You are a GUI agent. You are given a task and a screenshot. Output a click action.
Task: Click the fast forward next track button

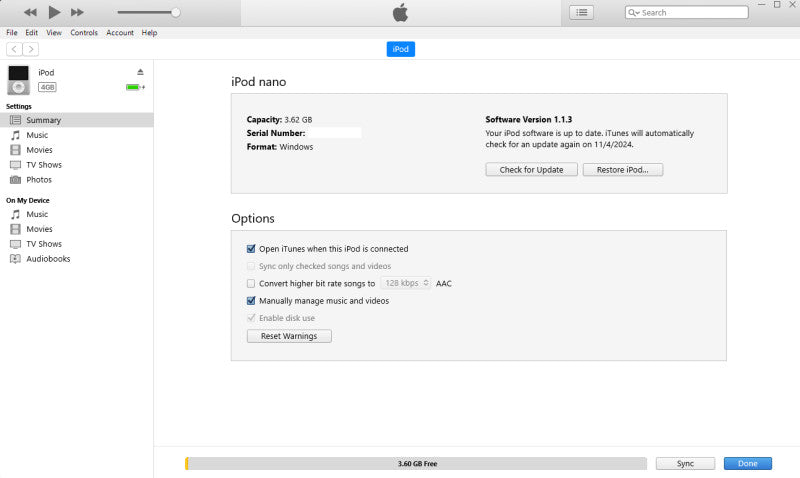(x=77, y=12)
